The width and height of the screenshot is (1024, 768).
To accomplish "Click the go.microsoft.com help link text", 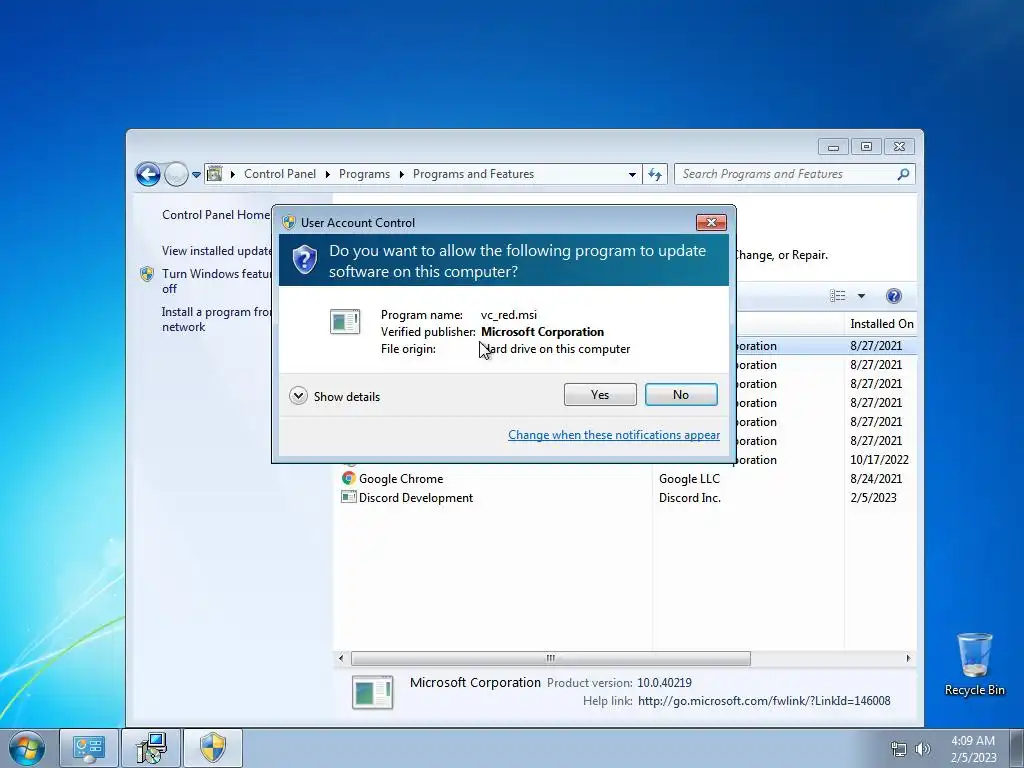I will [x=763, y=701].
